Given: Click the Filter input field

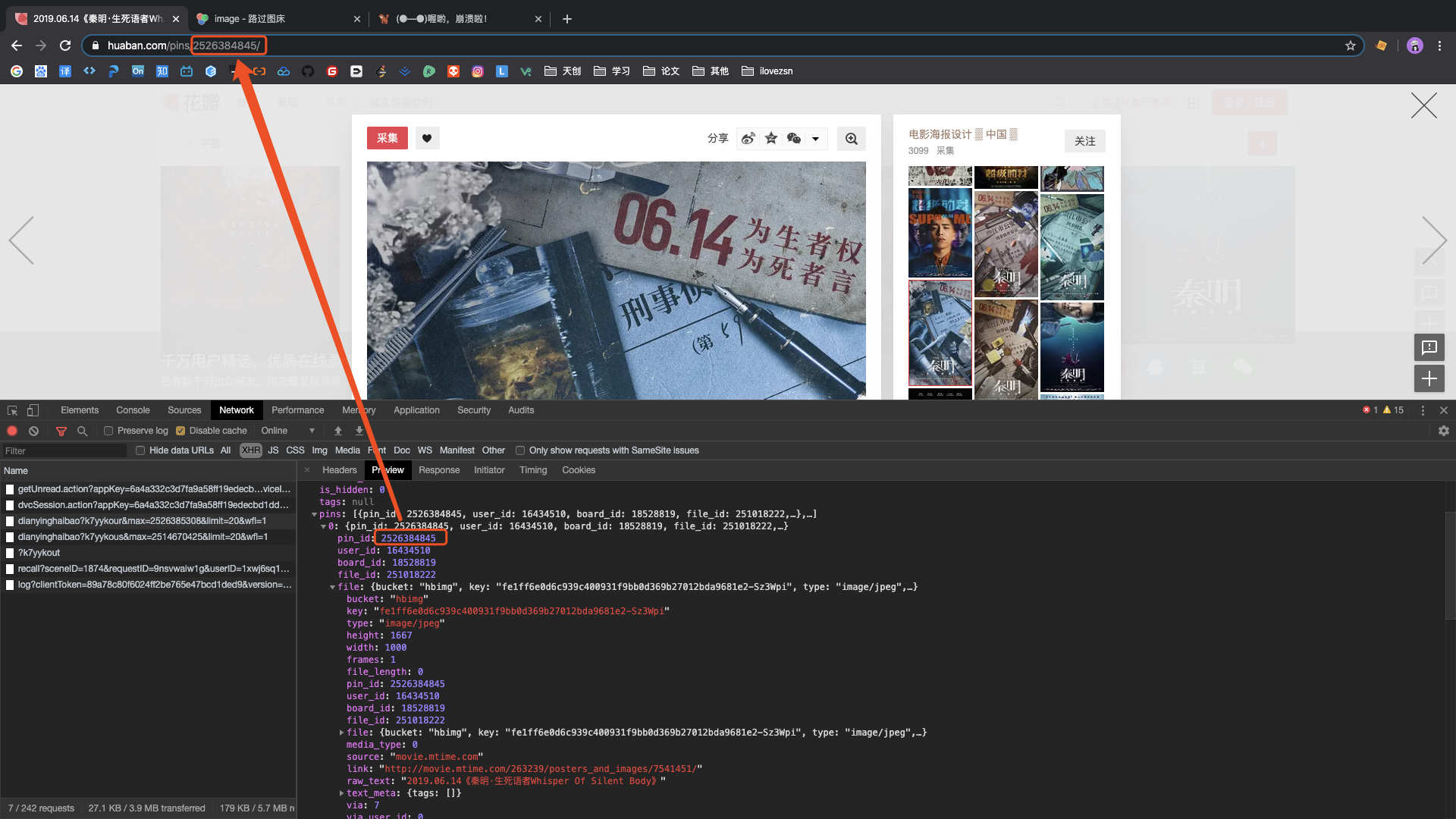Looking at the screenshot, I should (64, 450).
